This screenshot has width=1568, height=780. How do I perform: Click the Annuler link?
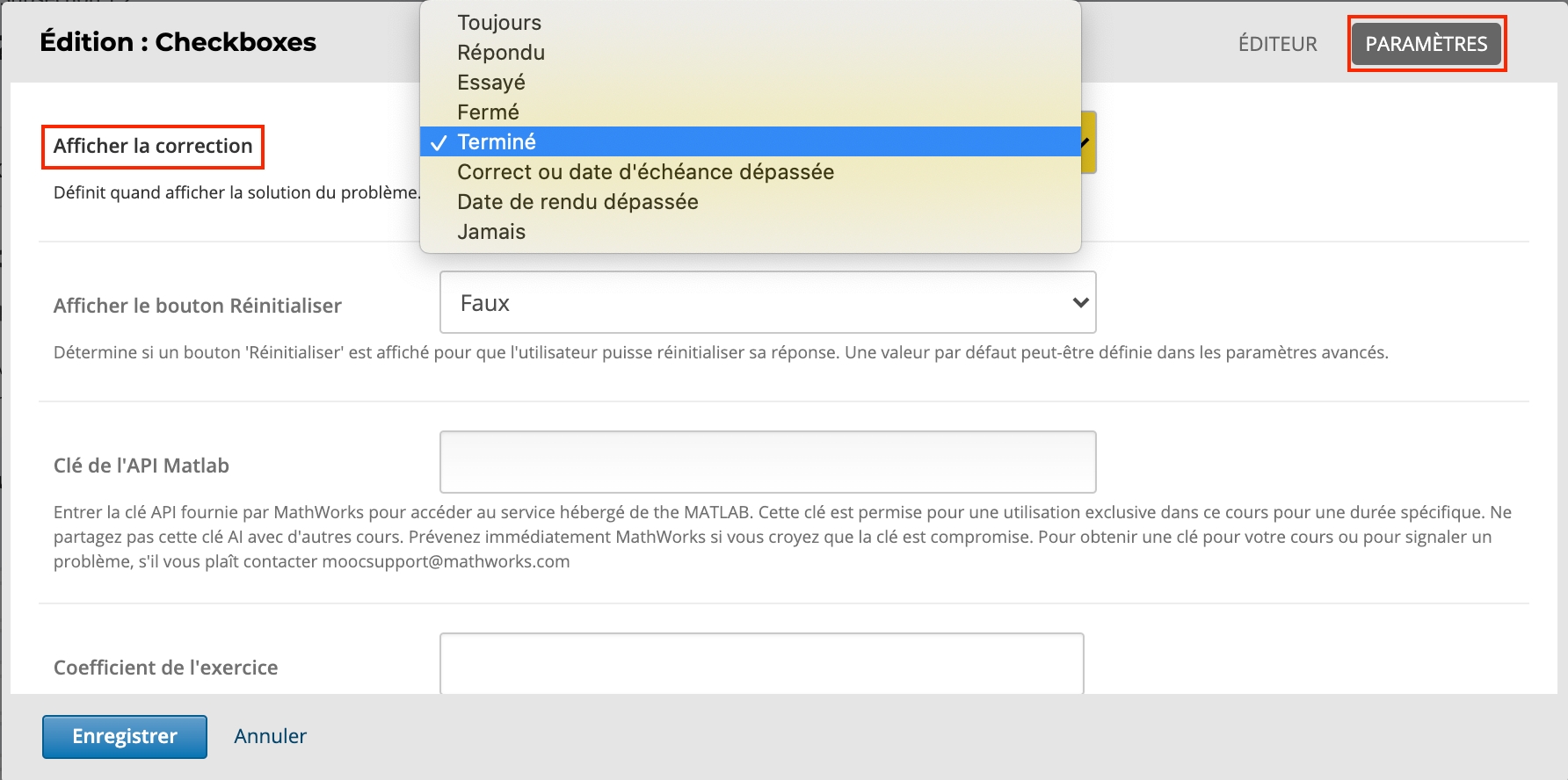click(270, 736)
